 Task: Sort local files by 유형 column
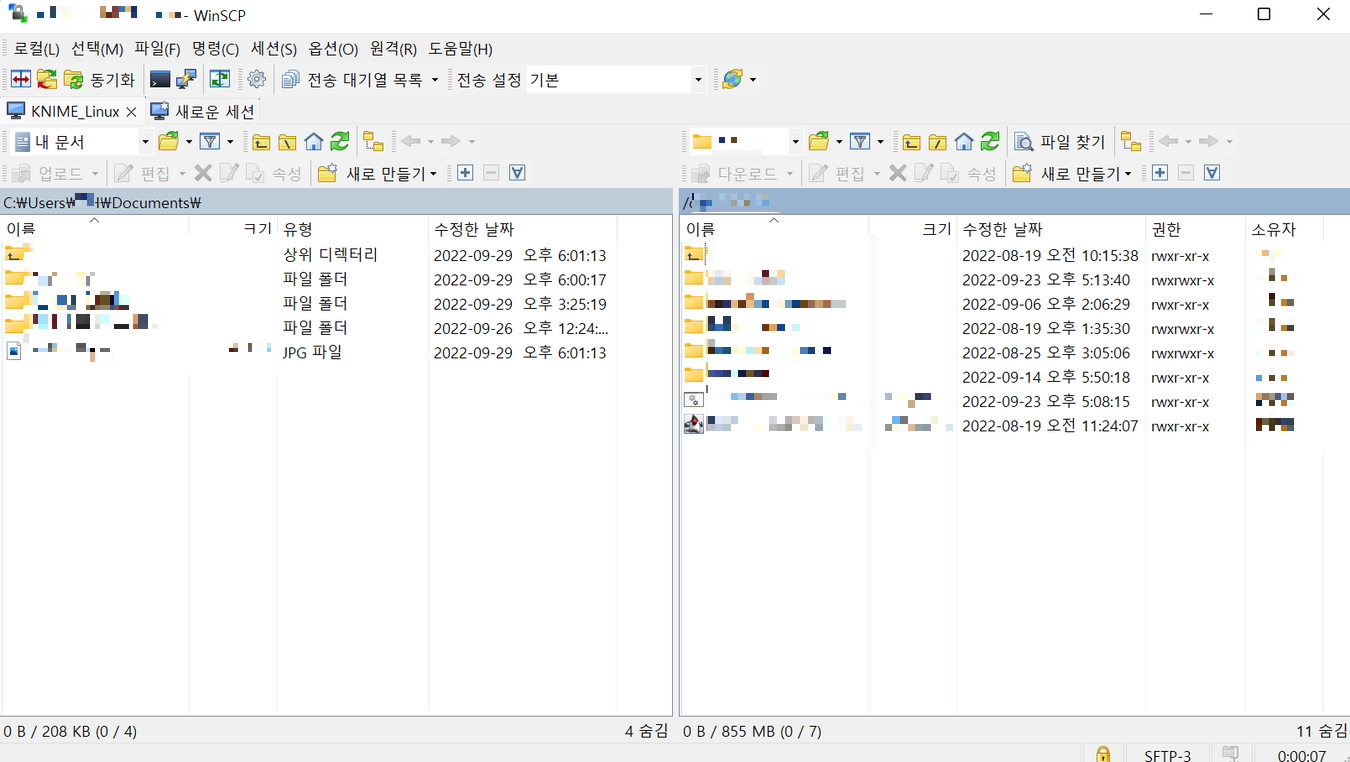tap(352, 229)
